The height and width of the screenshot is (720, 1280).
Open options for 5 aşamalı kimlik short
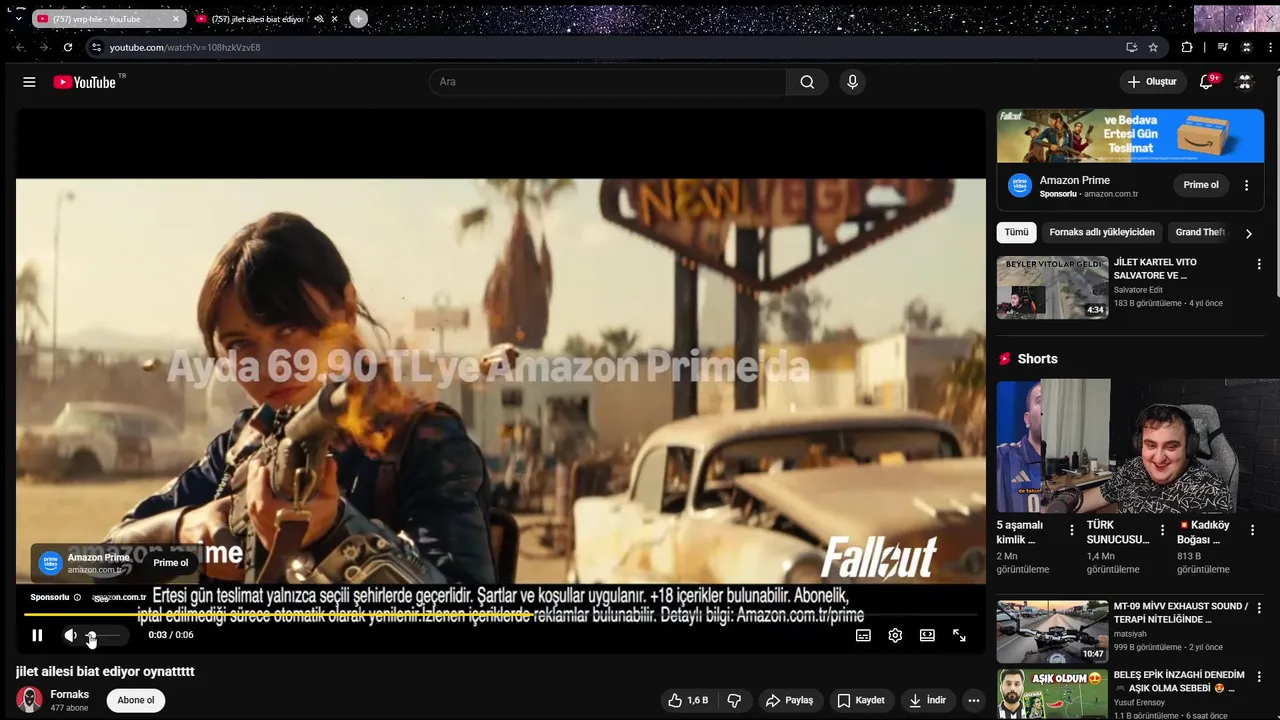tap(1072, 530)
